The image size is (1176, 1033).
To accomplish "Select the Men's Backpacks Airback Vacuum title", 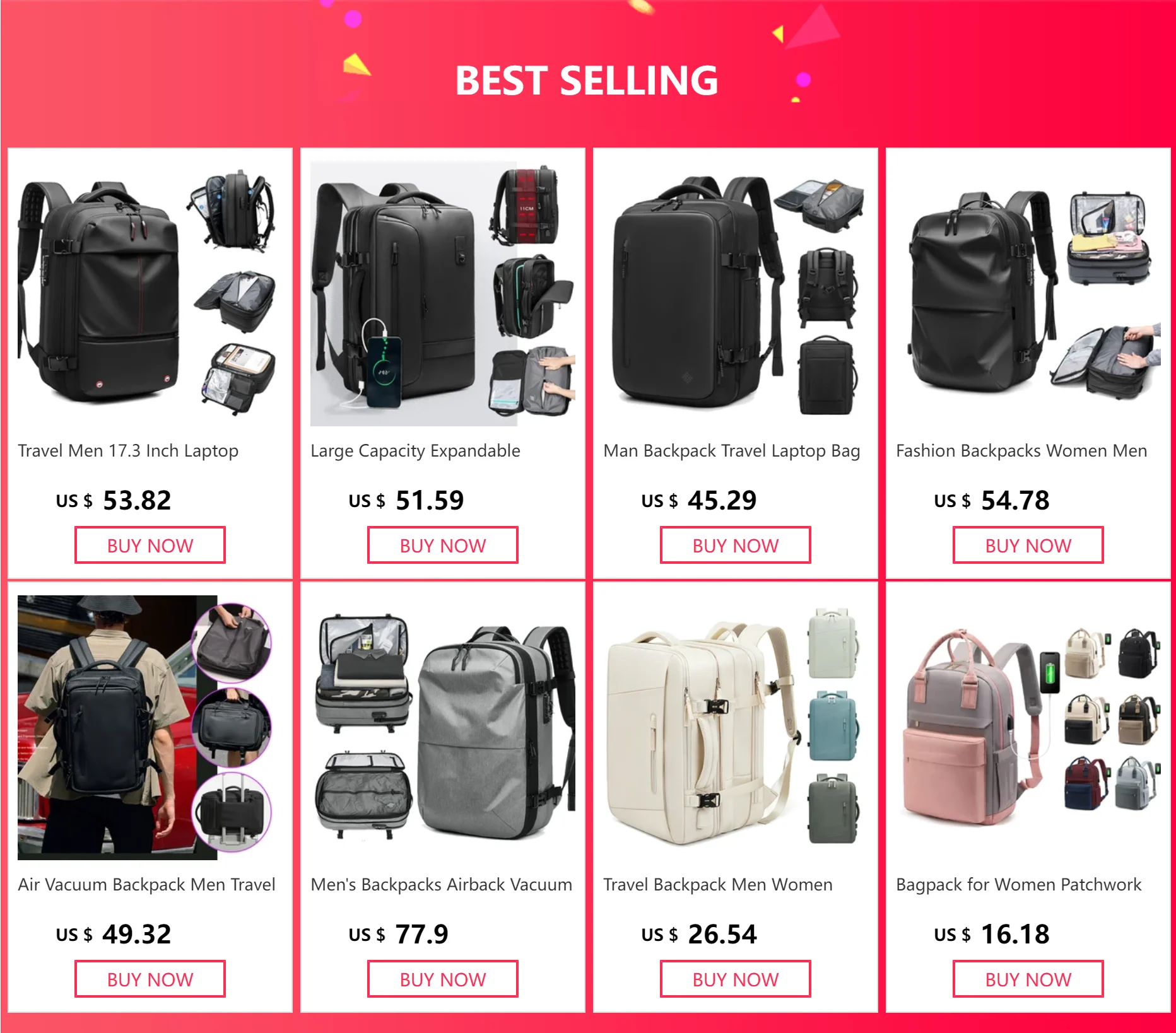I will [x=441, y=885].
